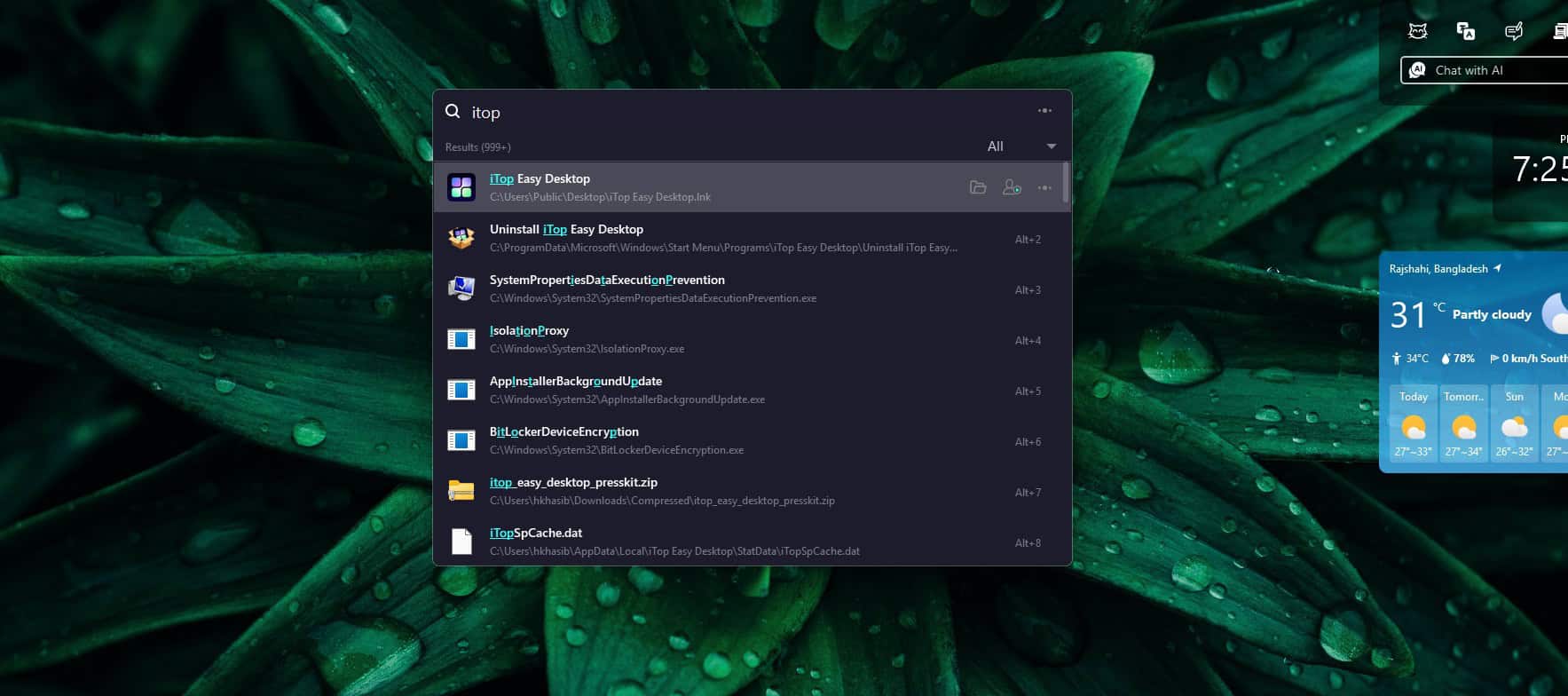This screenshot has width=1568, height=696.
Task: Click the chat edit icon in the widget panel
Action: pyautogui.click(x=1514, y=31)
